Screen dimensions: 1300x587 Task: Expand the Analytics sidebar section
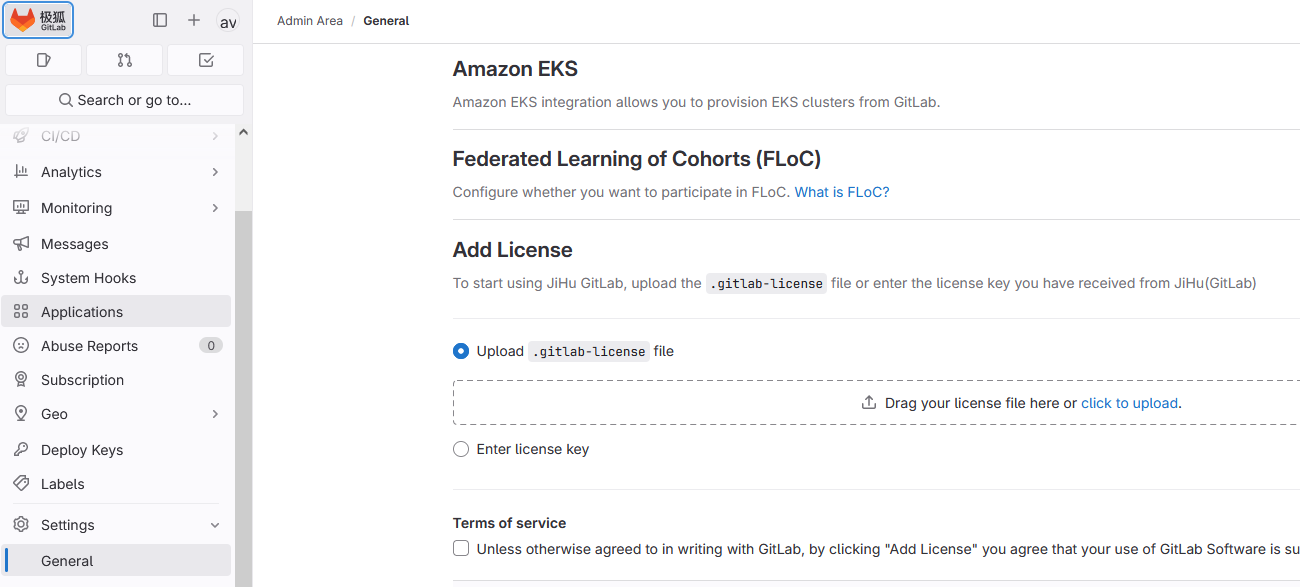coord(71,171)
